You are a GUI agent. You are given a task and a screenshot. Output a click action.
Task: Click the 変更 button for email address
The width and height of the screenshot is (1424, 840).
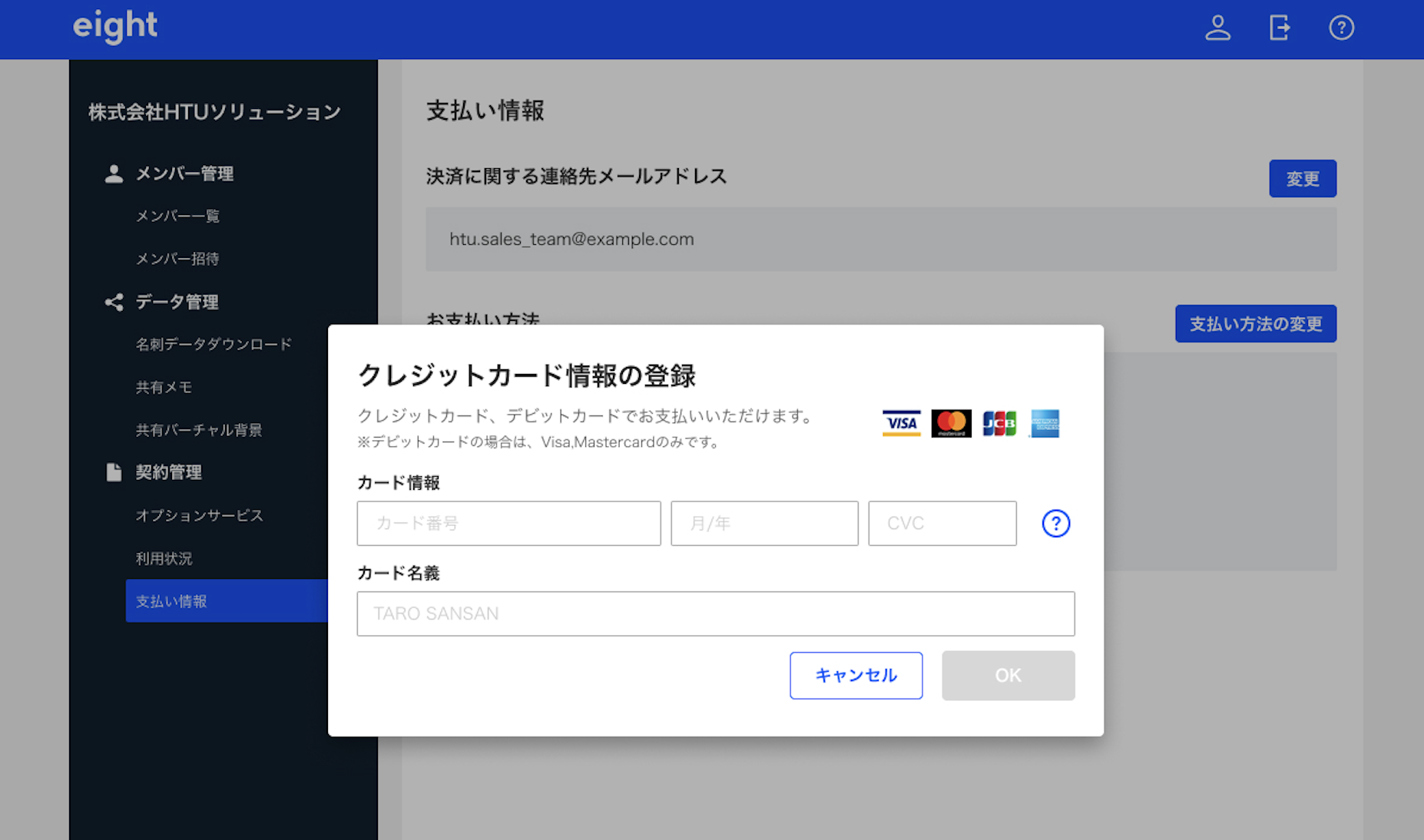pos(1302,179)
